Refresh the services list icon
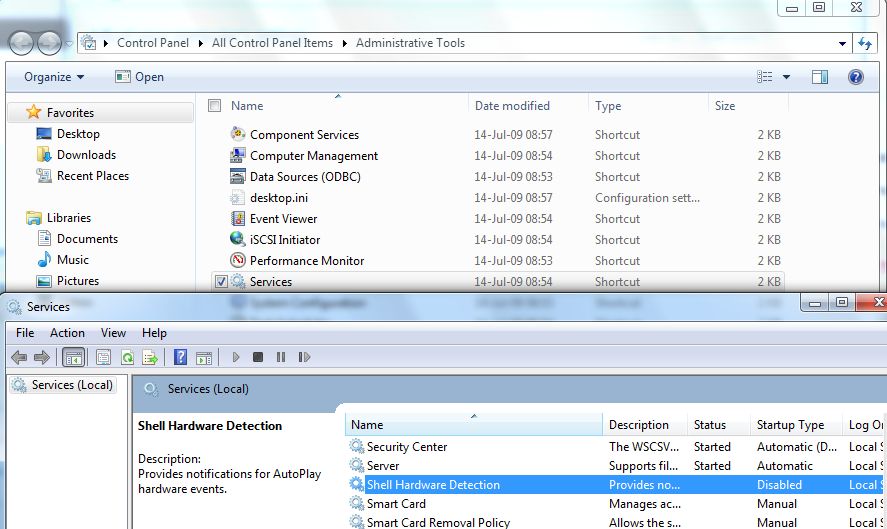 pyautogui.click(x=127, y=358)
